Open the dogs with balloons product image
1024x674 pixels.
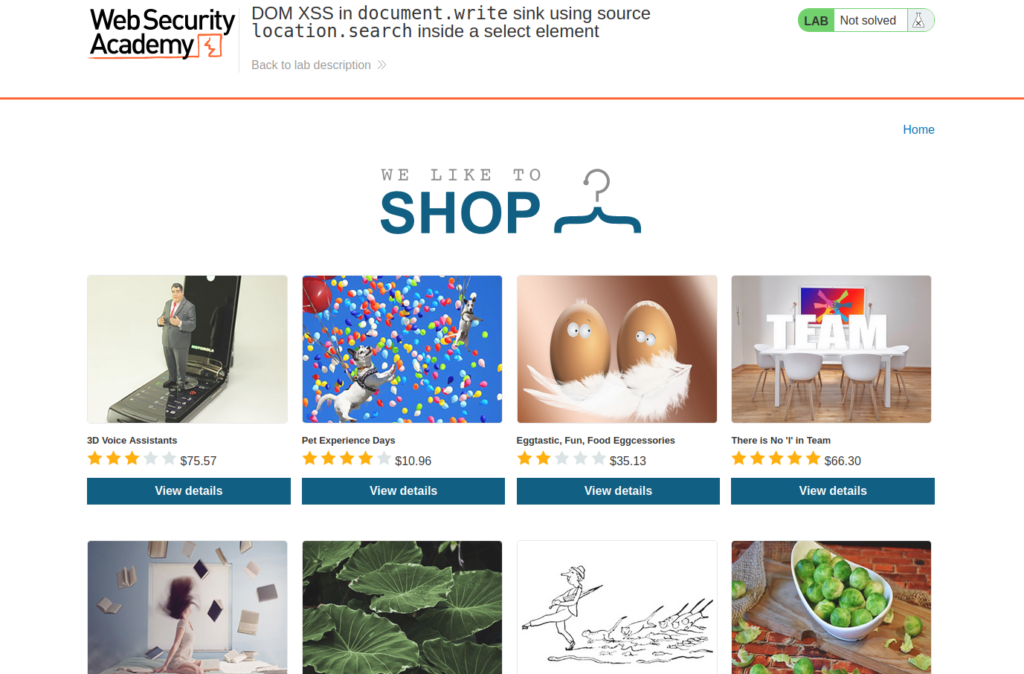[x=402, y=349]
